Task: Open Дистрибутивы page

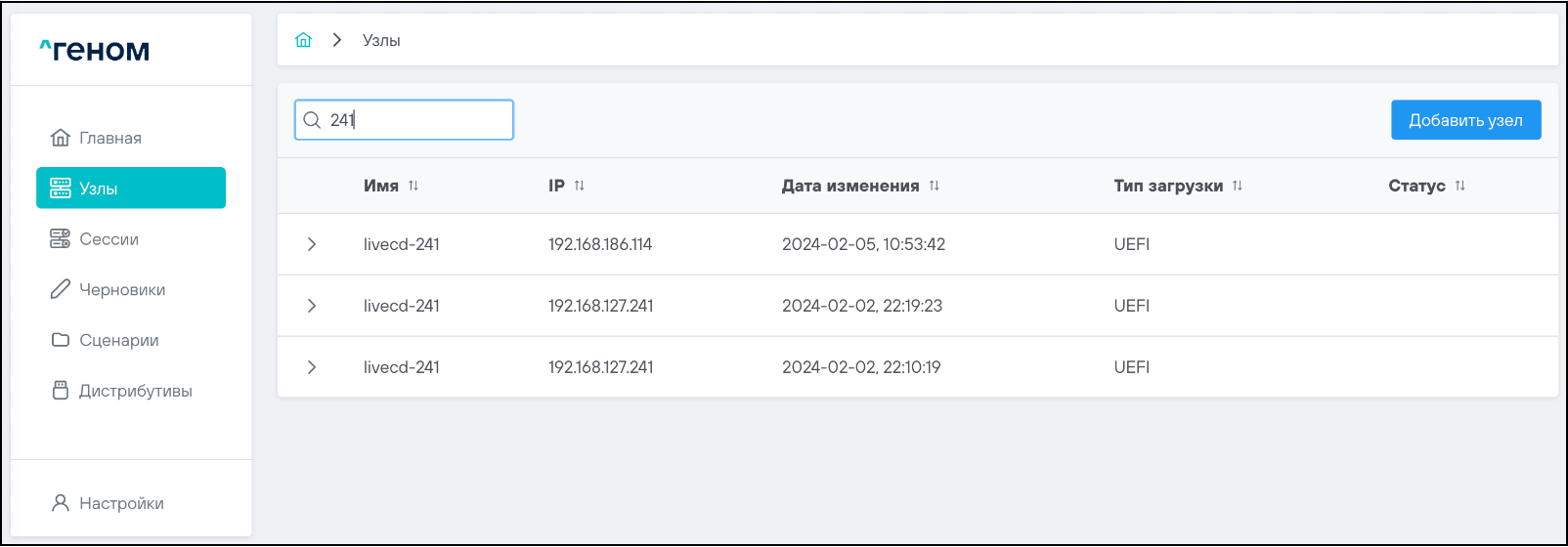Action: 135,391
